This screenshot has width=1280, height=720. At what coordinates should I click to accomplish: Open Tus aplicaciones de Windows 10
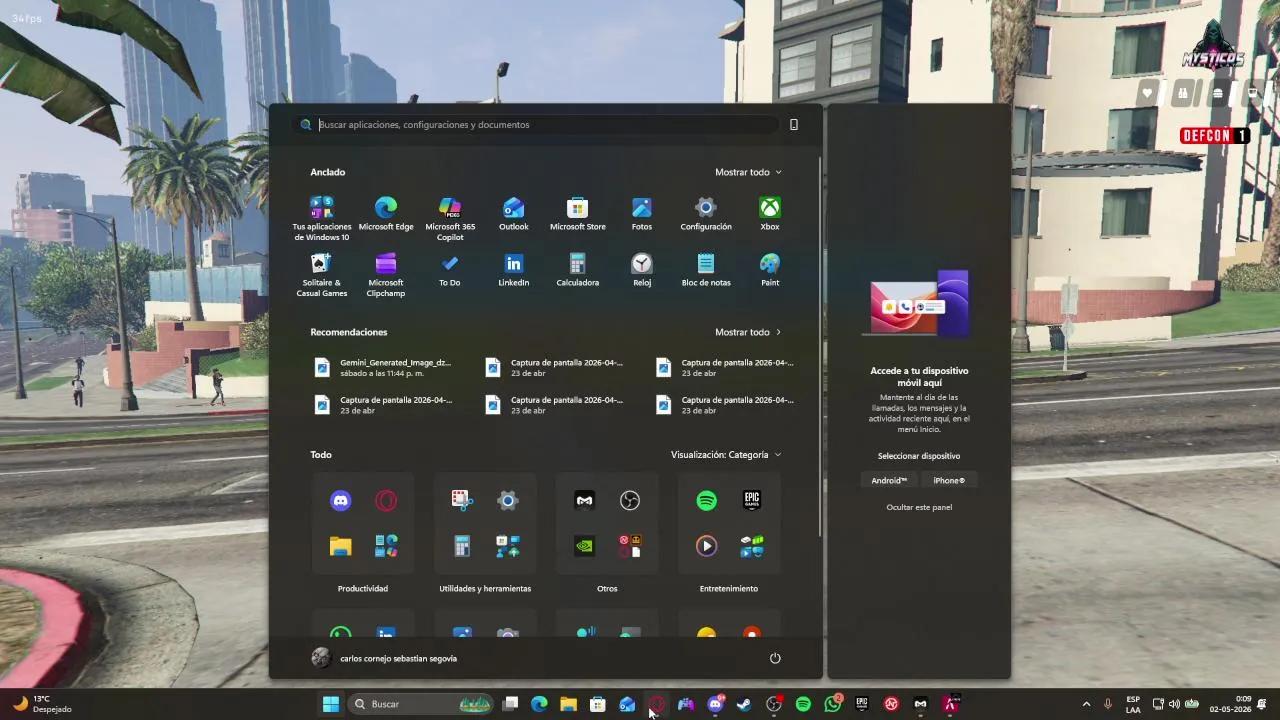322,218
